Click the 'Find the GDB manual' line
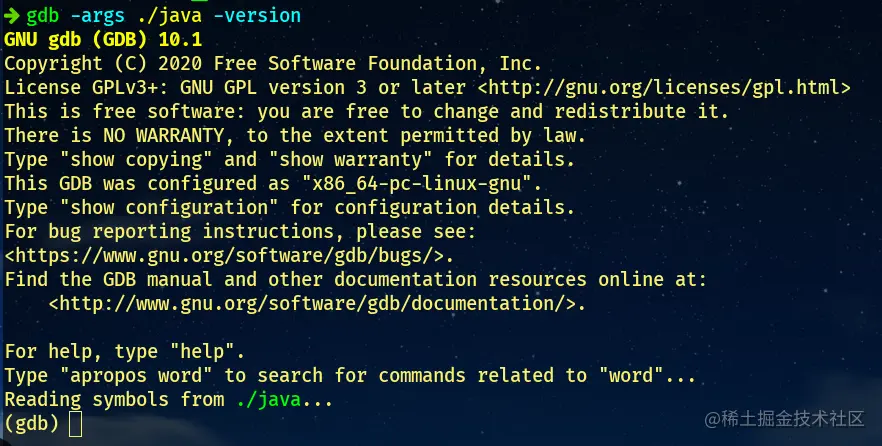This screenshot has height=446, width=882. click(356, 280)
